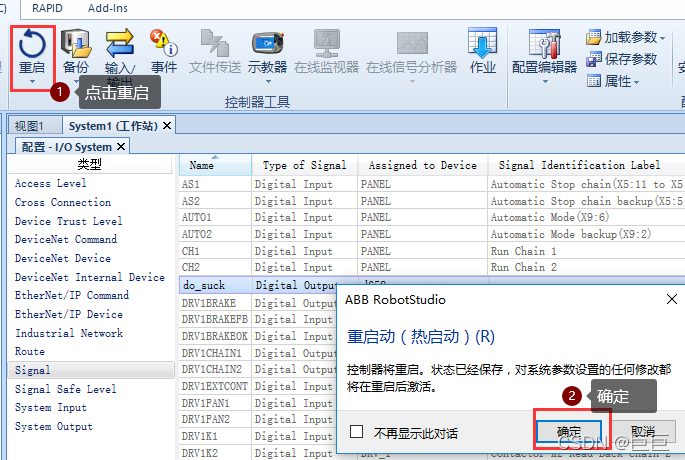Image resolution: width=685 pixels, height=460 pixels.
Task: Select the AUTO2 signal row
Action: coord(432,234)
